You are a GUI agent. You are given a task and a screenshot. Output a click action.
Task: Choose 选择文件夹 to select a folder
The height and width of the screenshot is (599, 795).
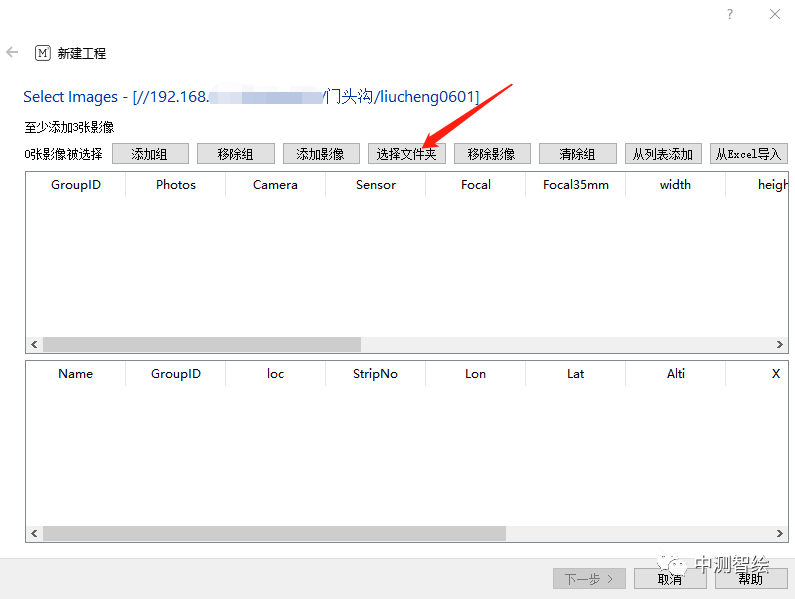pos(406,154)
